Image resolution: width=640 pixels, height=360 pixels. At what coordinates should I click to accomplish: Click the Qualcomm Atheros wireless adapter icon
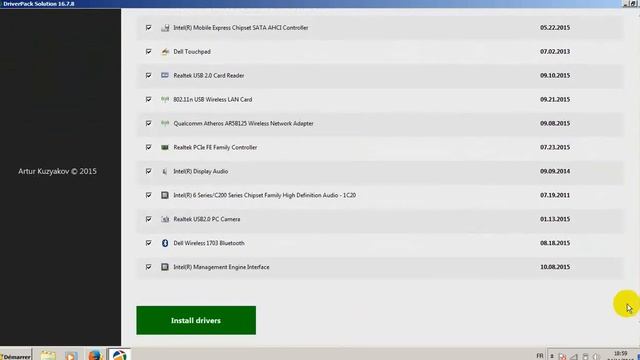(x=165, y=123)
